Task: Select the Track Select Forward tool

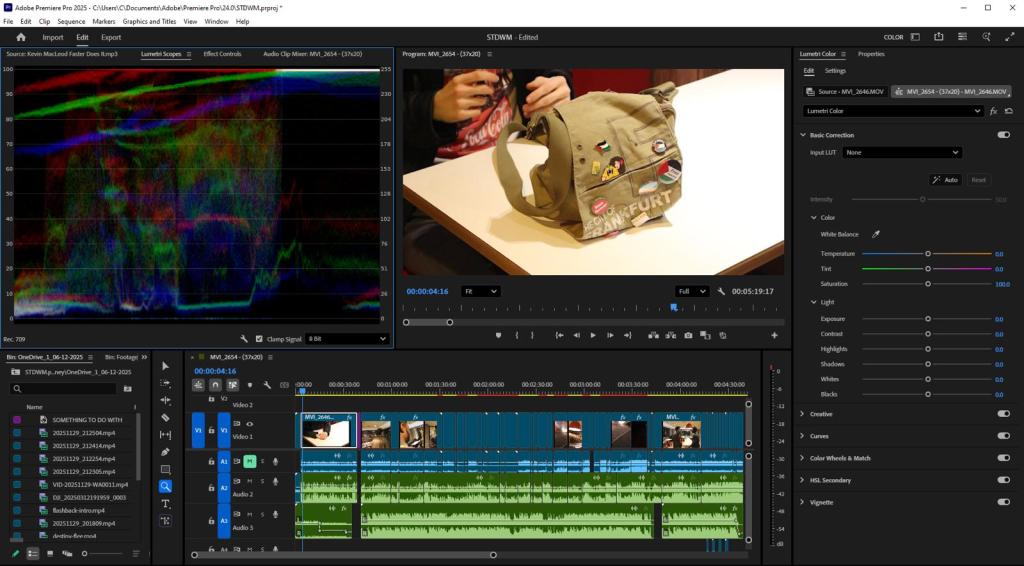Action: (x=165, y=383)
